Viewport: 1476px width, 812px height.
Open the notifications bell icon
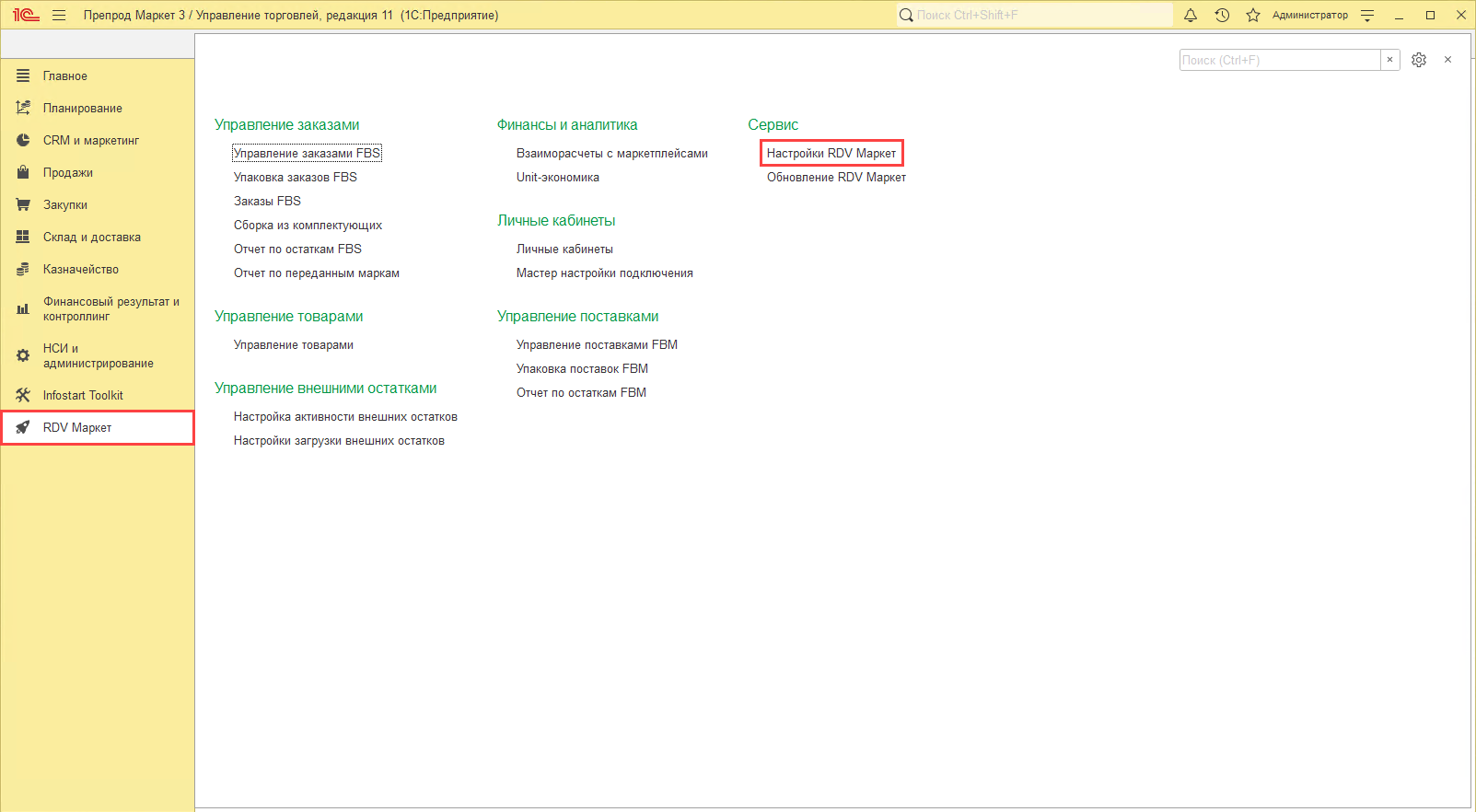tap(1191, 15)
